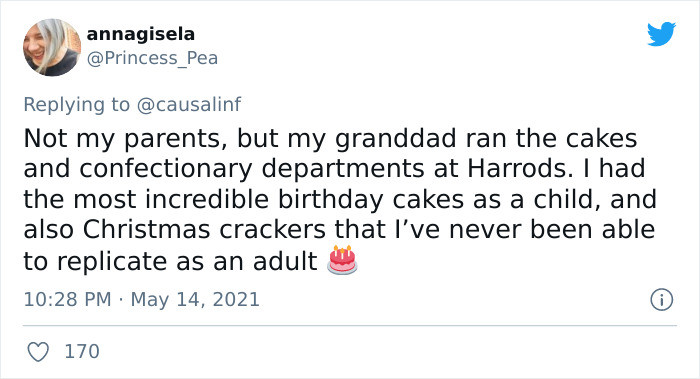700x379 pixels.
Task: Click the 'Replying to' text
Action: coord(76,104)
